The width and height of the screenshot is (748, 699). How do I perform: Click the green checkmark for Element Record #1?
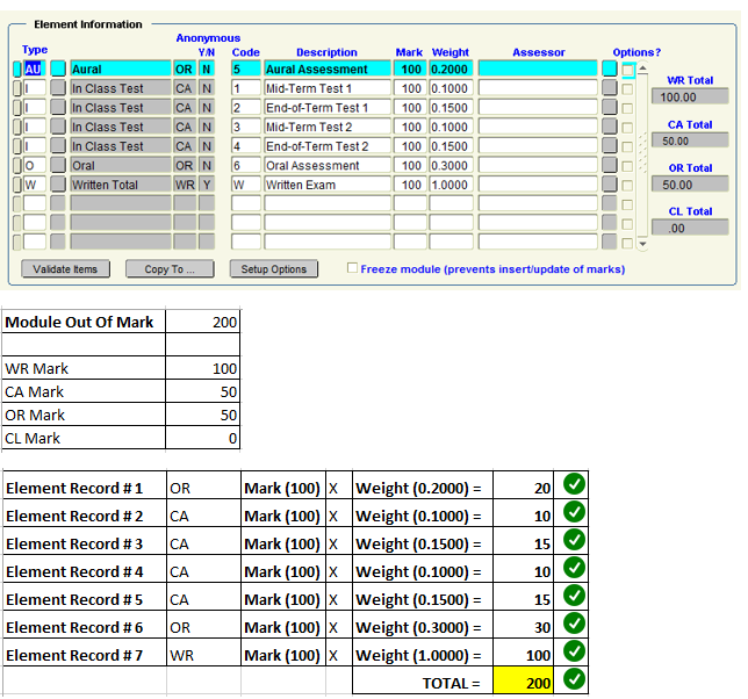click(575, 487)
